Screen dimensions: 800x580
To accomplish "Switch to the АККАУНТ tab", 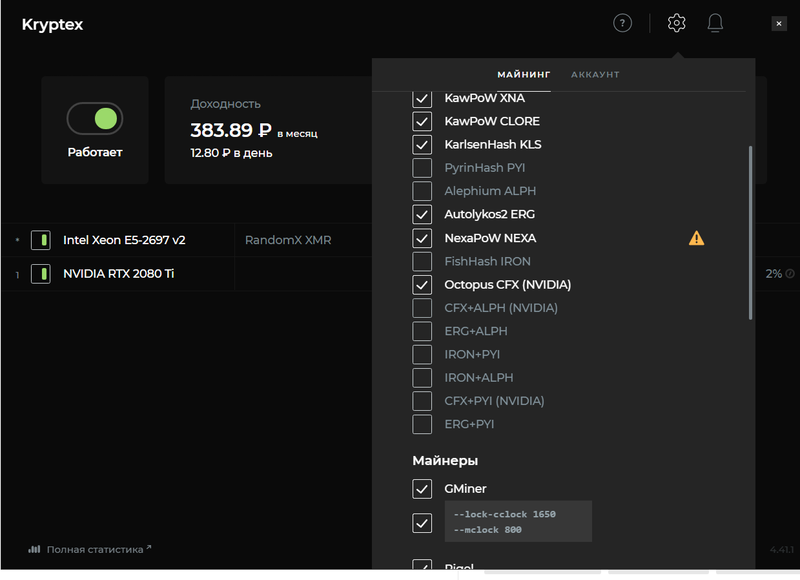I will (x=595, y=74).
